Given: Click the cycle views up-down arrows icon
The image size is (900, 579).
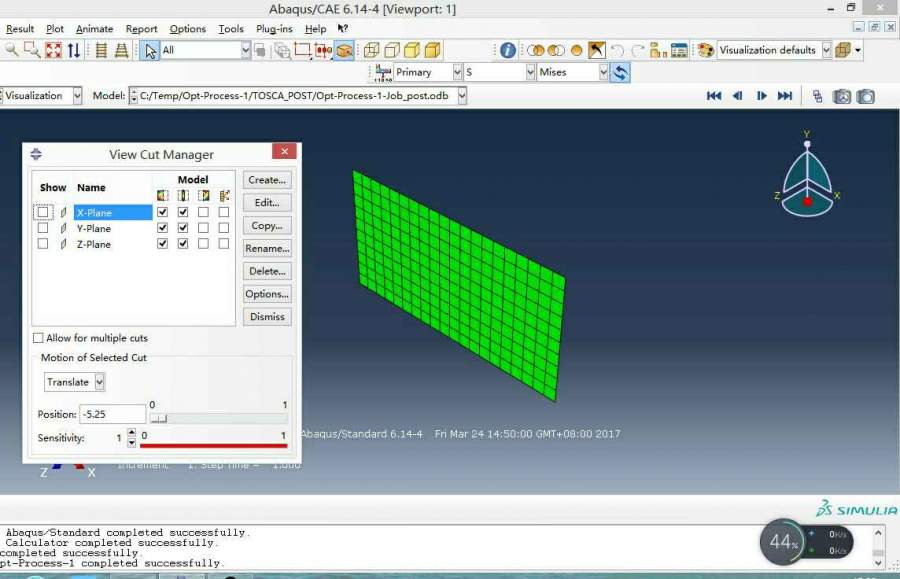Looking at the screenshot, I should [x=74, y=50].
